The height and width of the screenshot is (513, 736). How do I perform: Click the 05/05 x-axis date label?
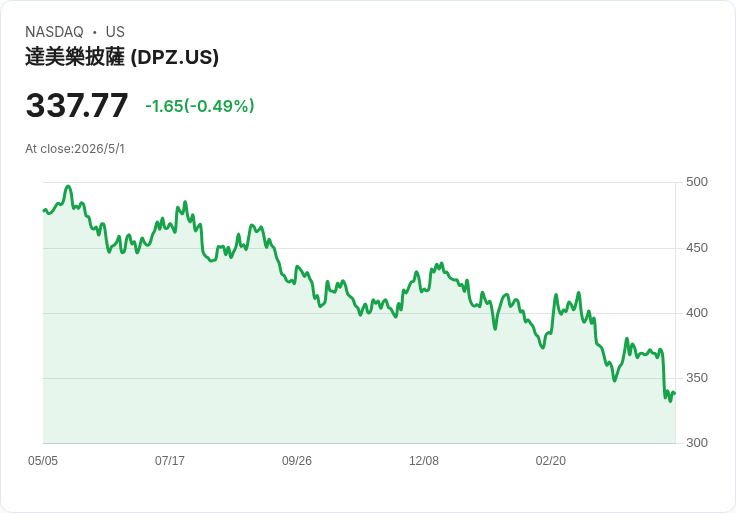(x=43, y=460)
